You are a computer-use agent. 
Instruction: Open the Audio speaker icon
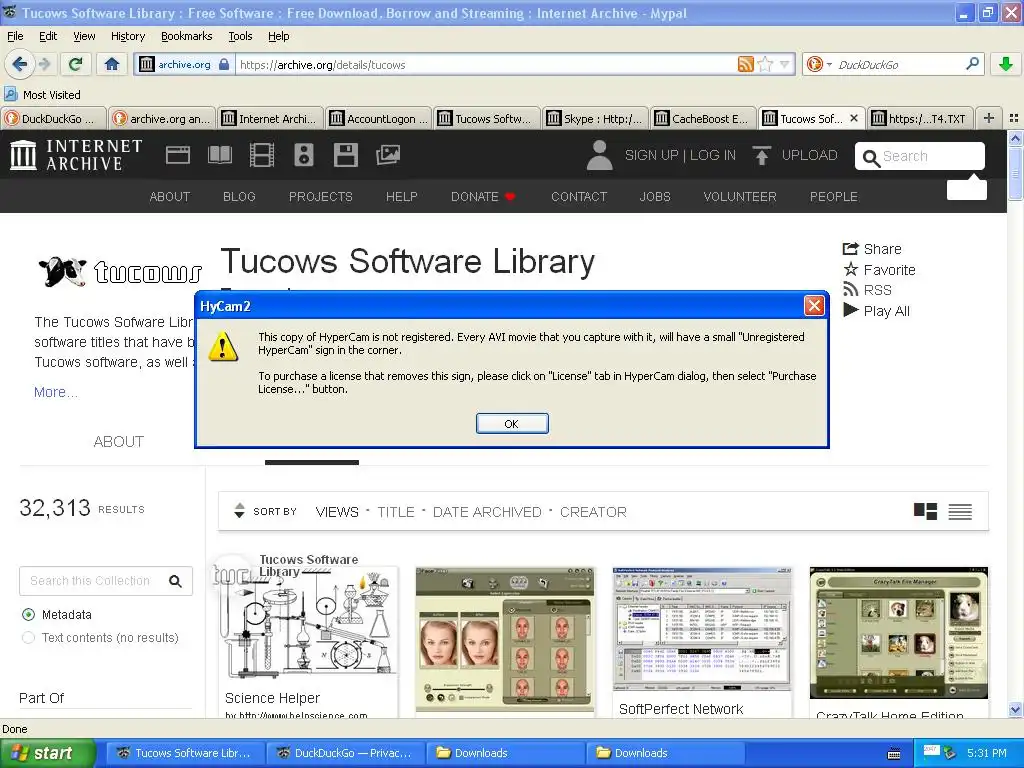(304, 155)
